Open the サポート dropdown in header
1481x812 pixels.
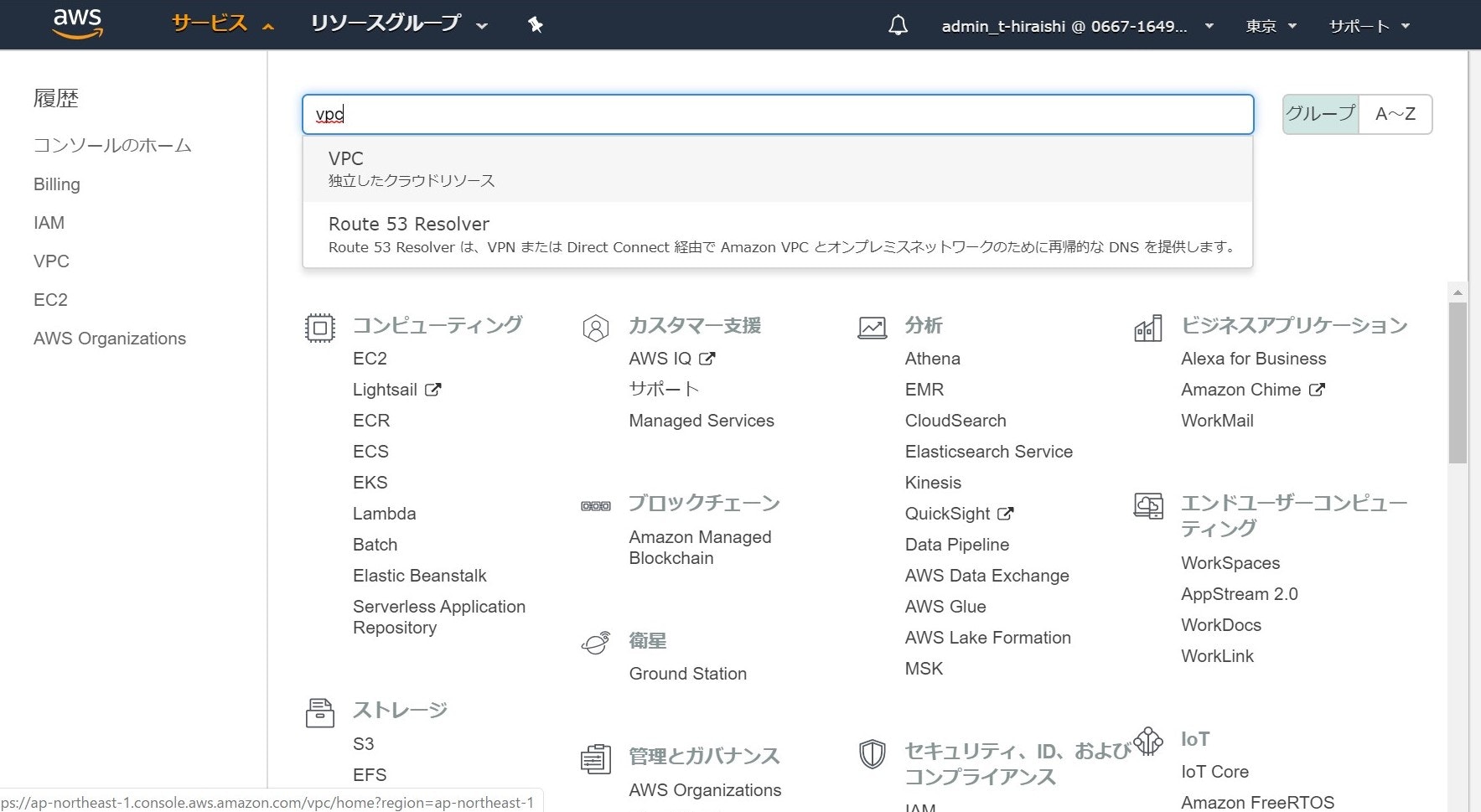point(1370,26)
